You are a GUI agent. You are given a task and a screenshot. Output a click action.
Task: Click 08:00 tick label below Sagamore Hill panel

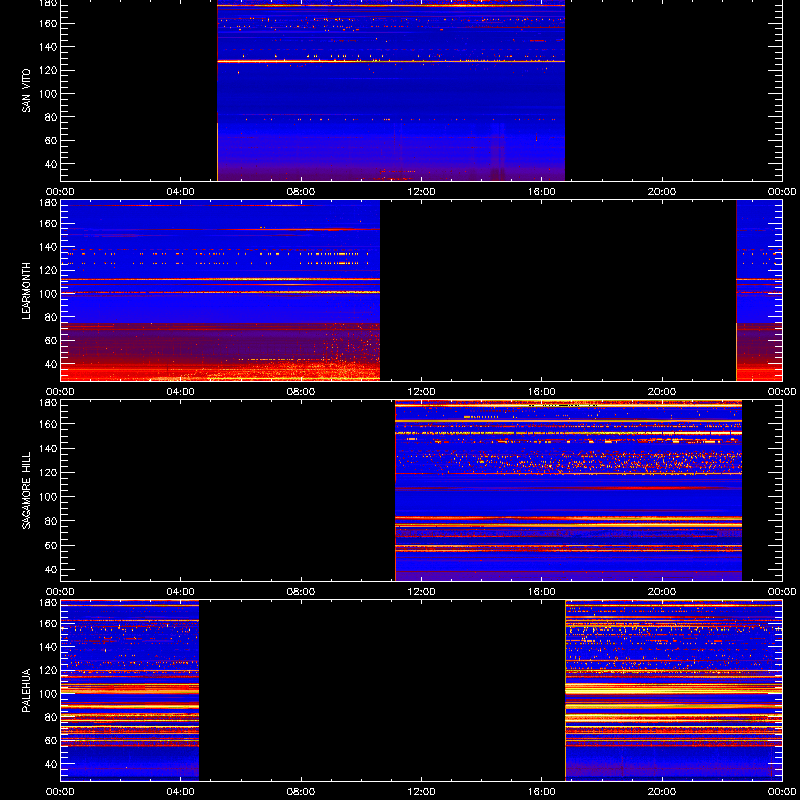point(301,592)
